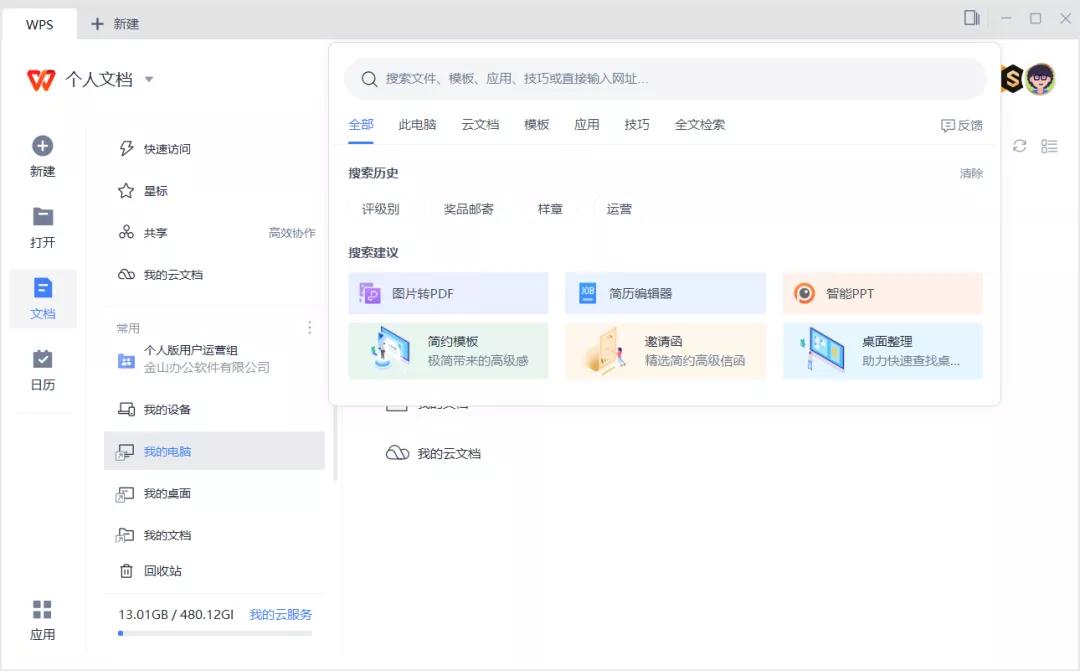Click the 简约模板 suggestion
Viewport: 1080px width, 671px height.
pyautogui.click(x=448, y=351)
